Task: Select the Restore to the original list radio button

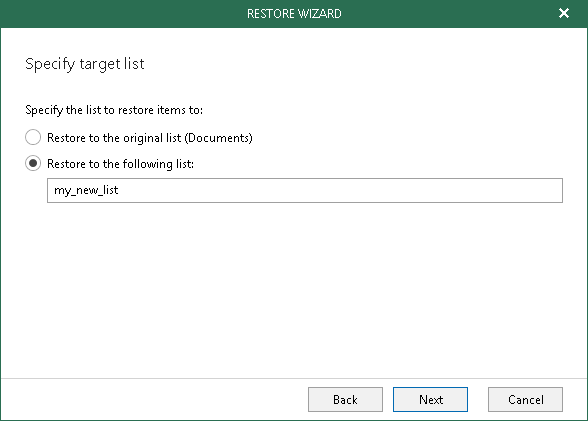Action: click(33, 137)
